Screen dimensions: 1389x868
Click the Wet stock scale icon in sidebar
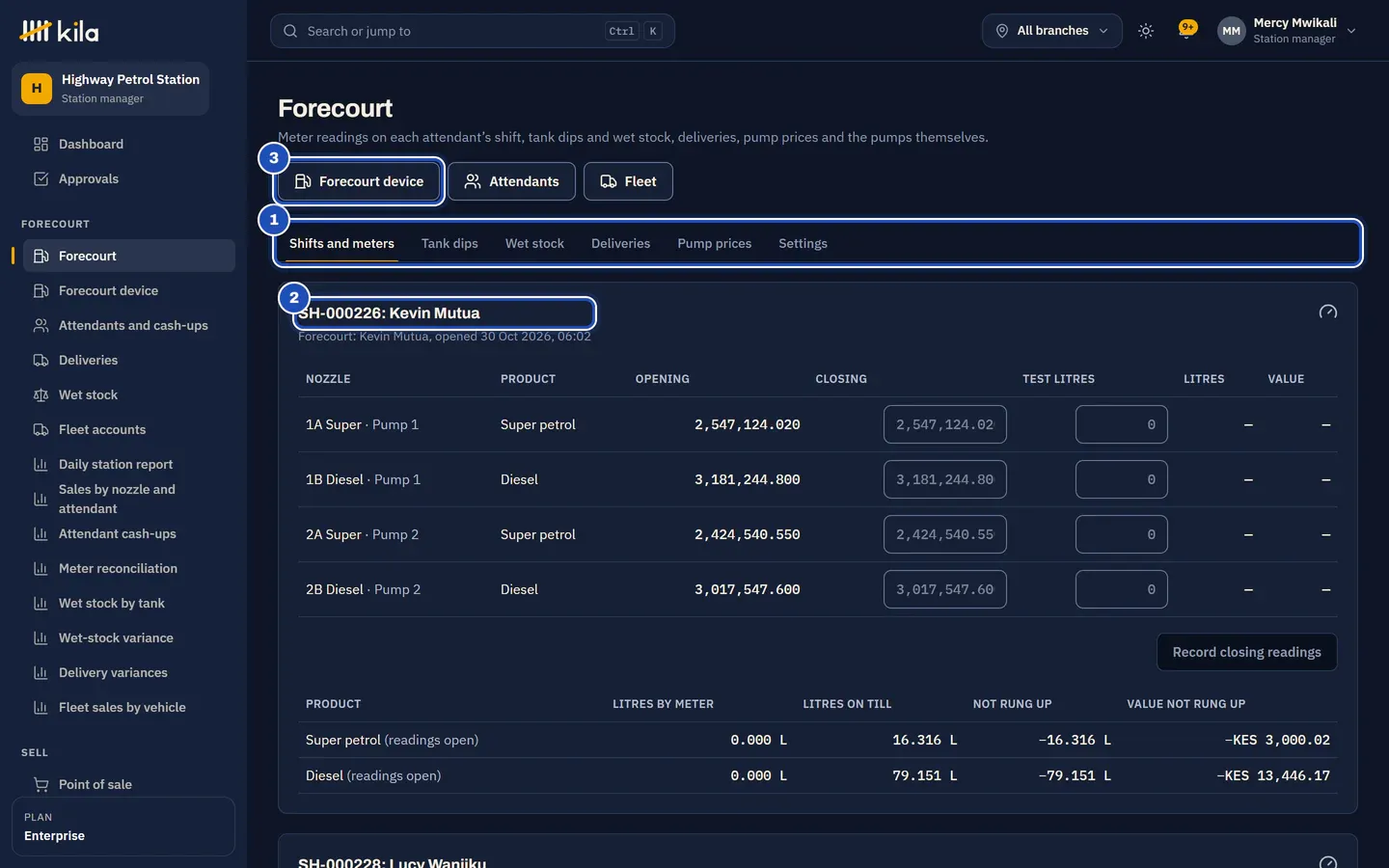[41, 394]
